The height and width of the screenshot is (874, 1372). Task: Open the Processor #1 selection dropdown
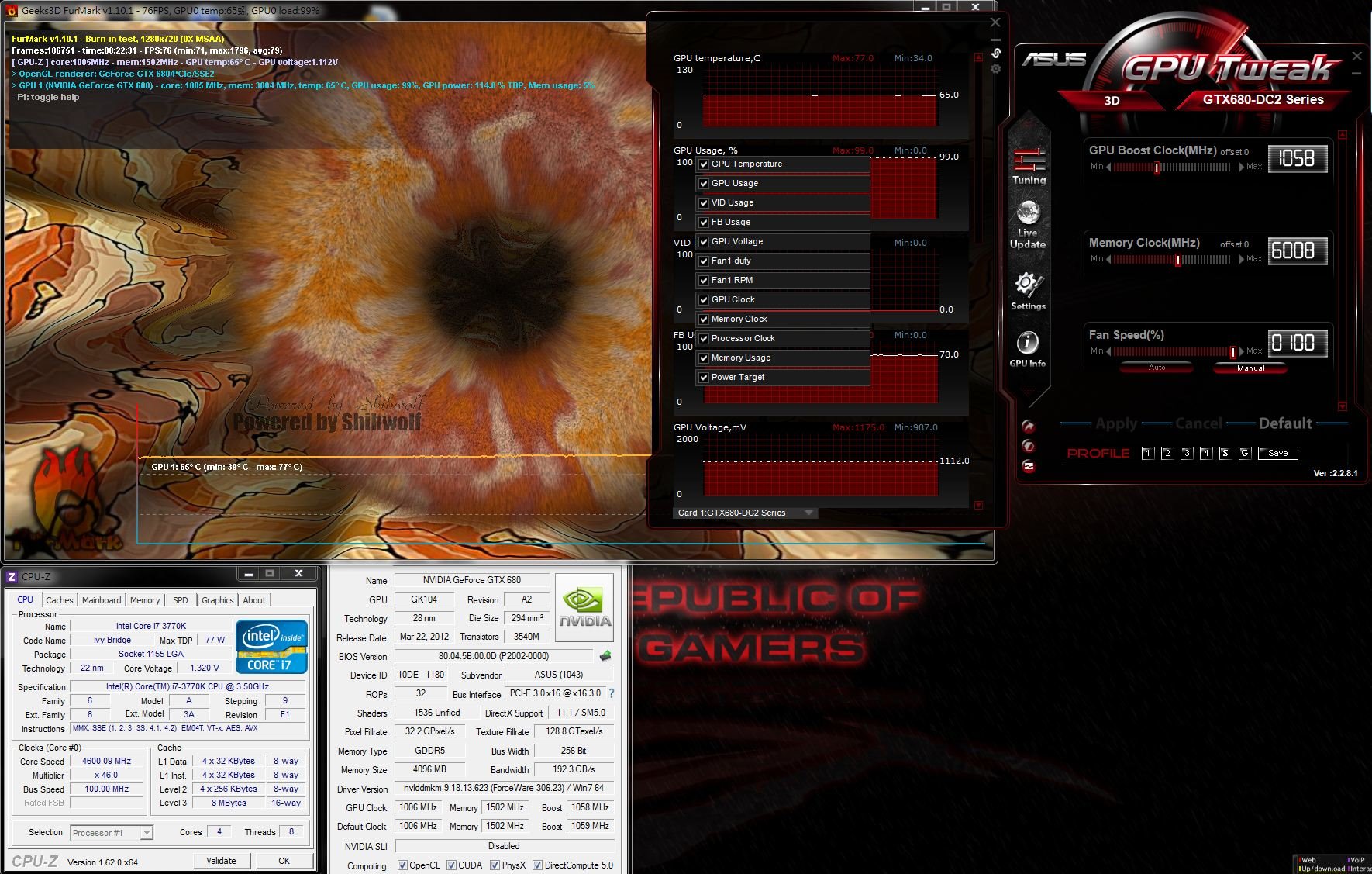point(112,833)
